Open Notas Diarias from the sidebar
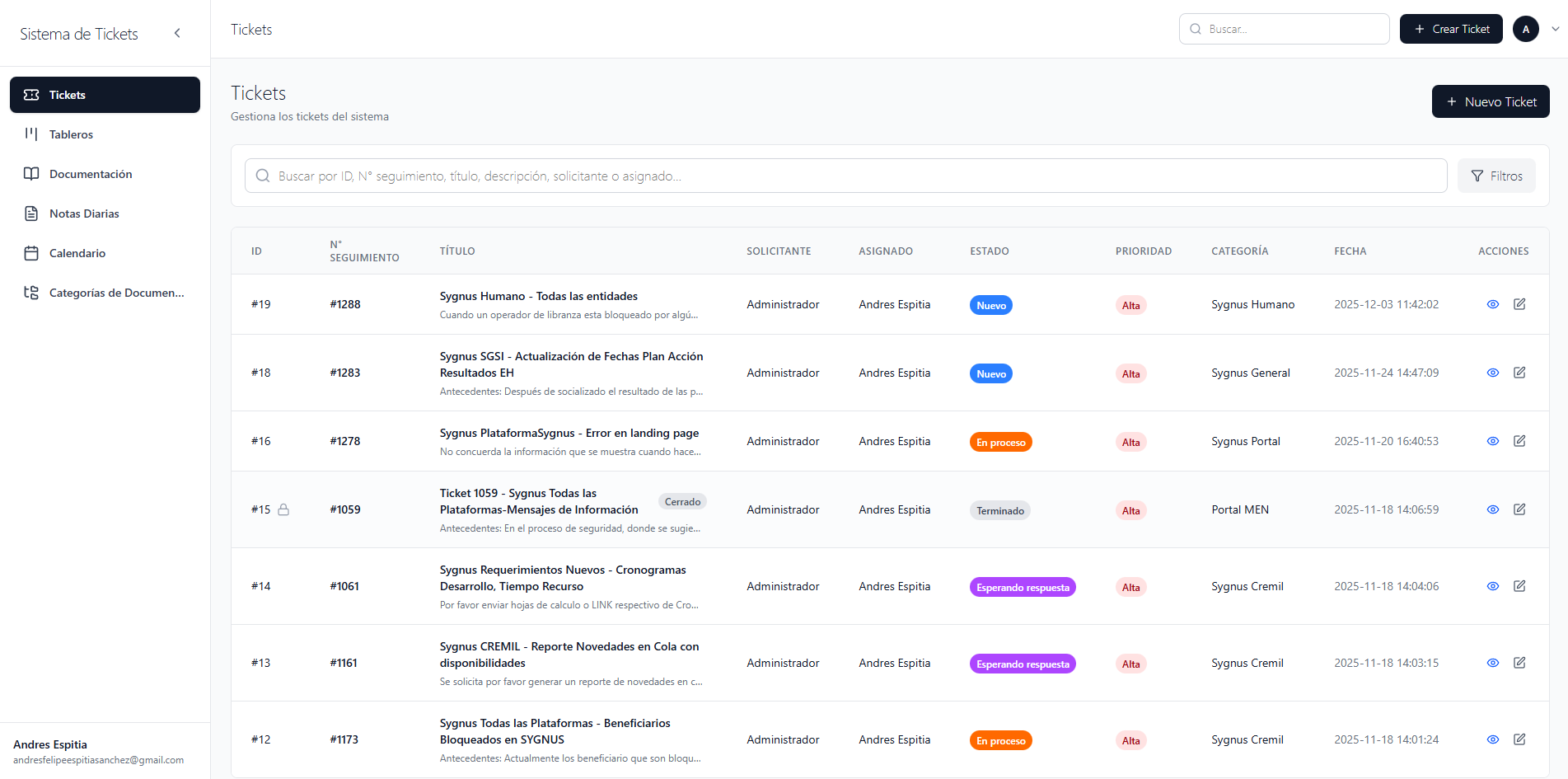The height and width of the screenshot is (779, 1568). point(84,214)
